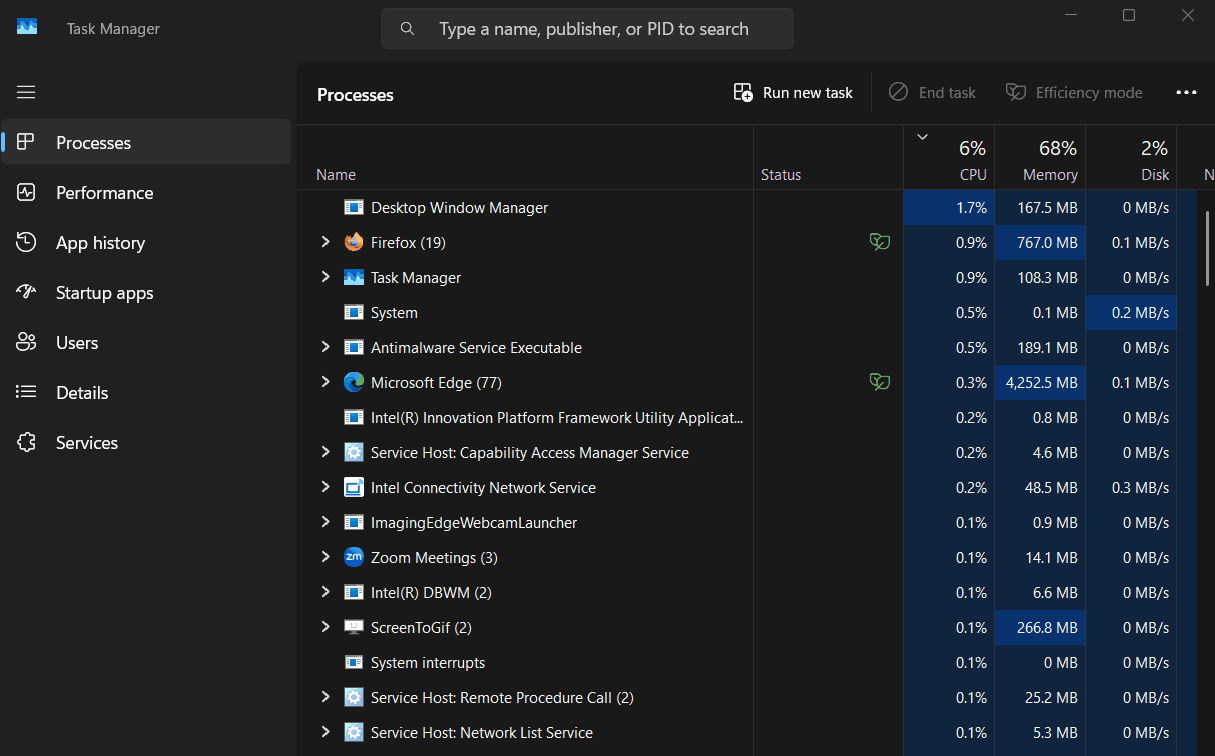The image size is (1215, 756).
Task: Click Run new task button
Action: click(793, 92)
